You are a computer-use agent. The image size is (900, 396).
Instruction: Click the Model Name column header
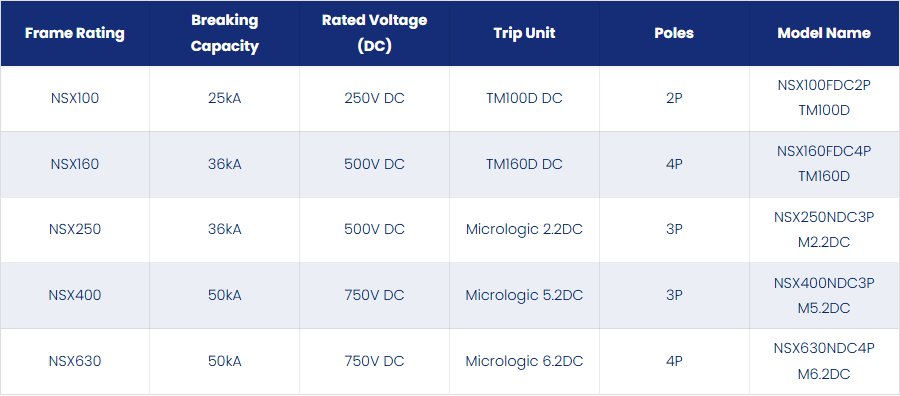[x=824, y=33]
